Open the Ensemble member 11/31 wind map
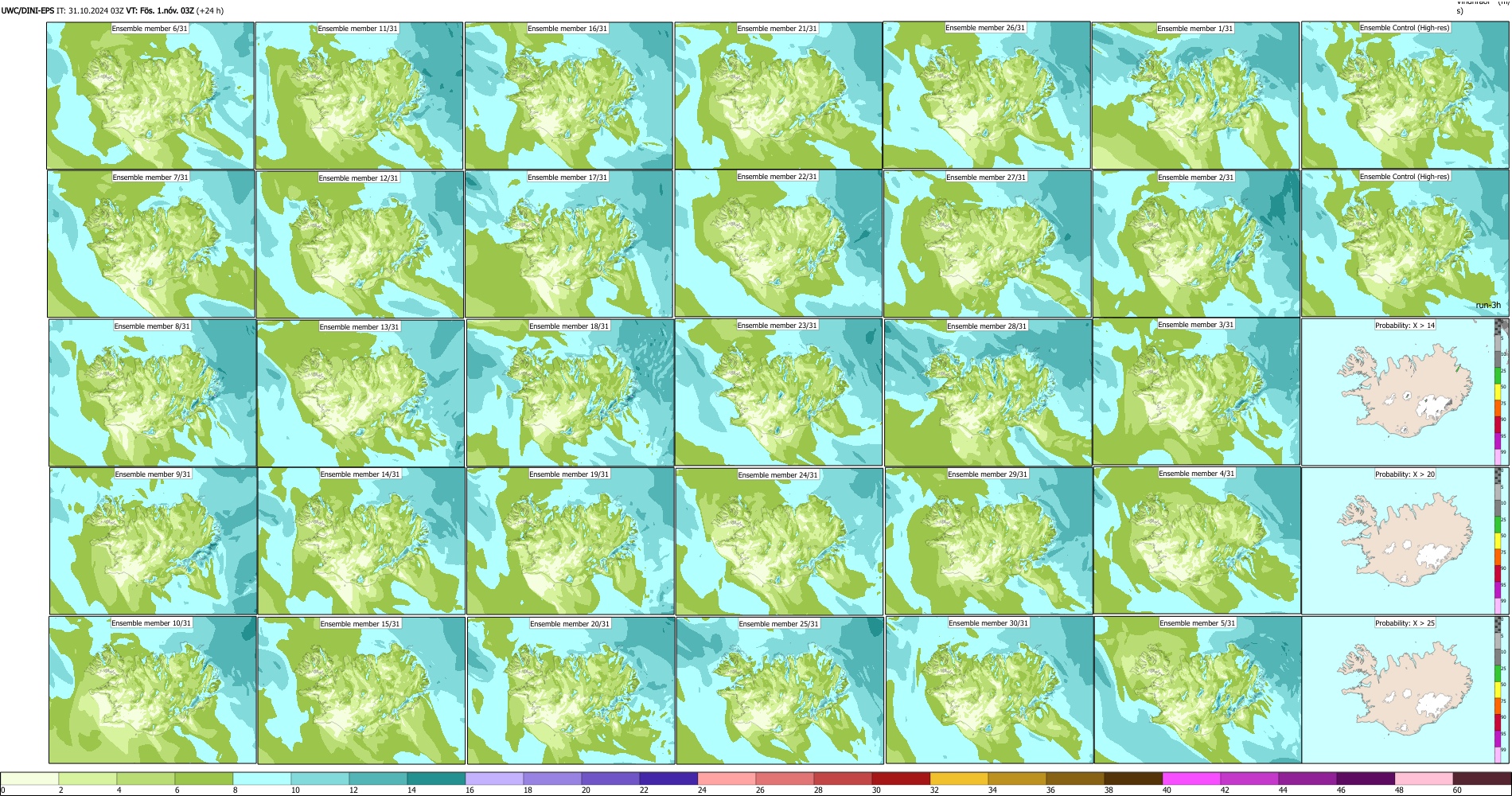The image size is (1512, 796). coord(359,96)
